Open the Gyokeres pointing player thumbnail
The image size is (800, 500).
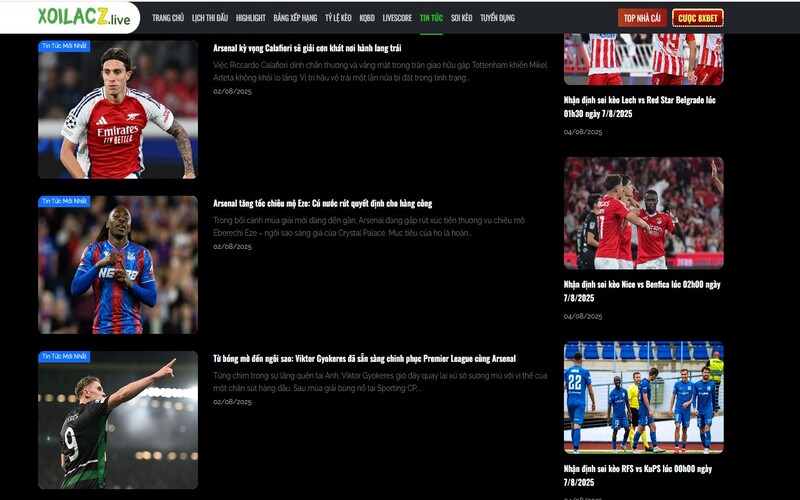(118, 420)
